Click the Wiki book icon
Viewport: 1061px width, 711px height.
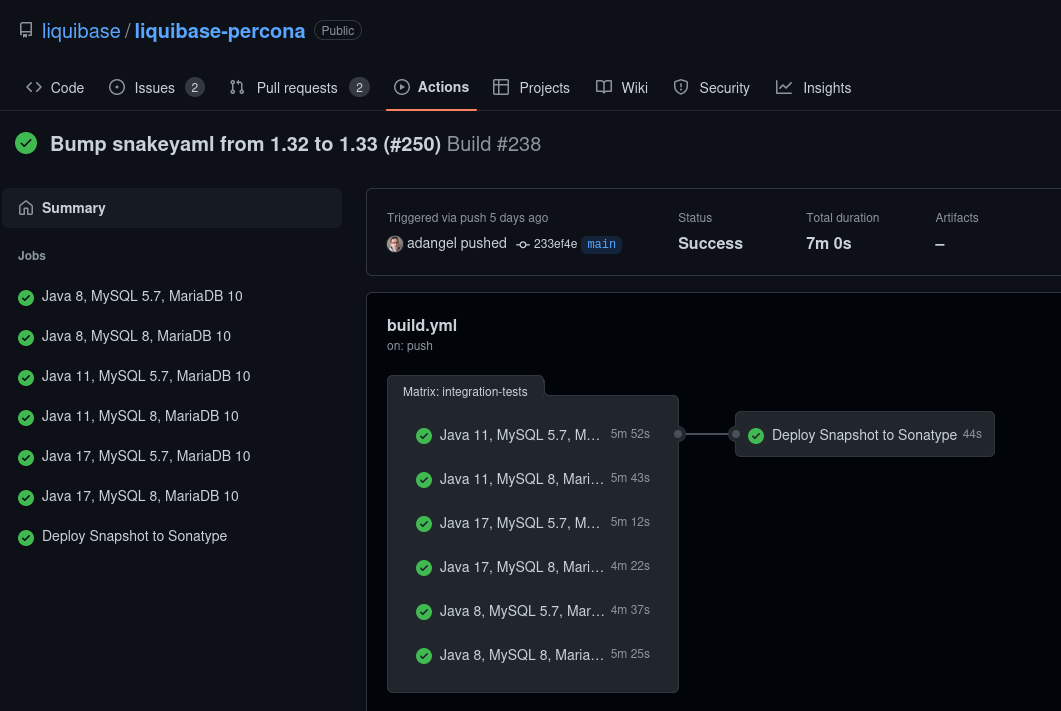[x=604, y=87]
